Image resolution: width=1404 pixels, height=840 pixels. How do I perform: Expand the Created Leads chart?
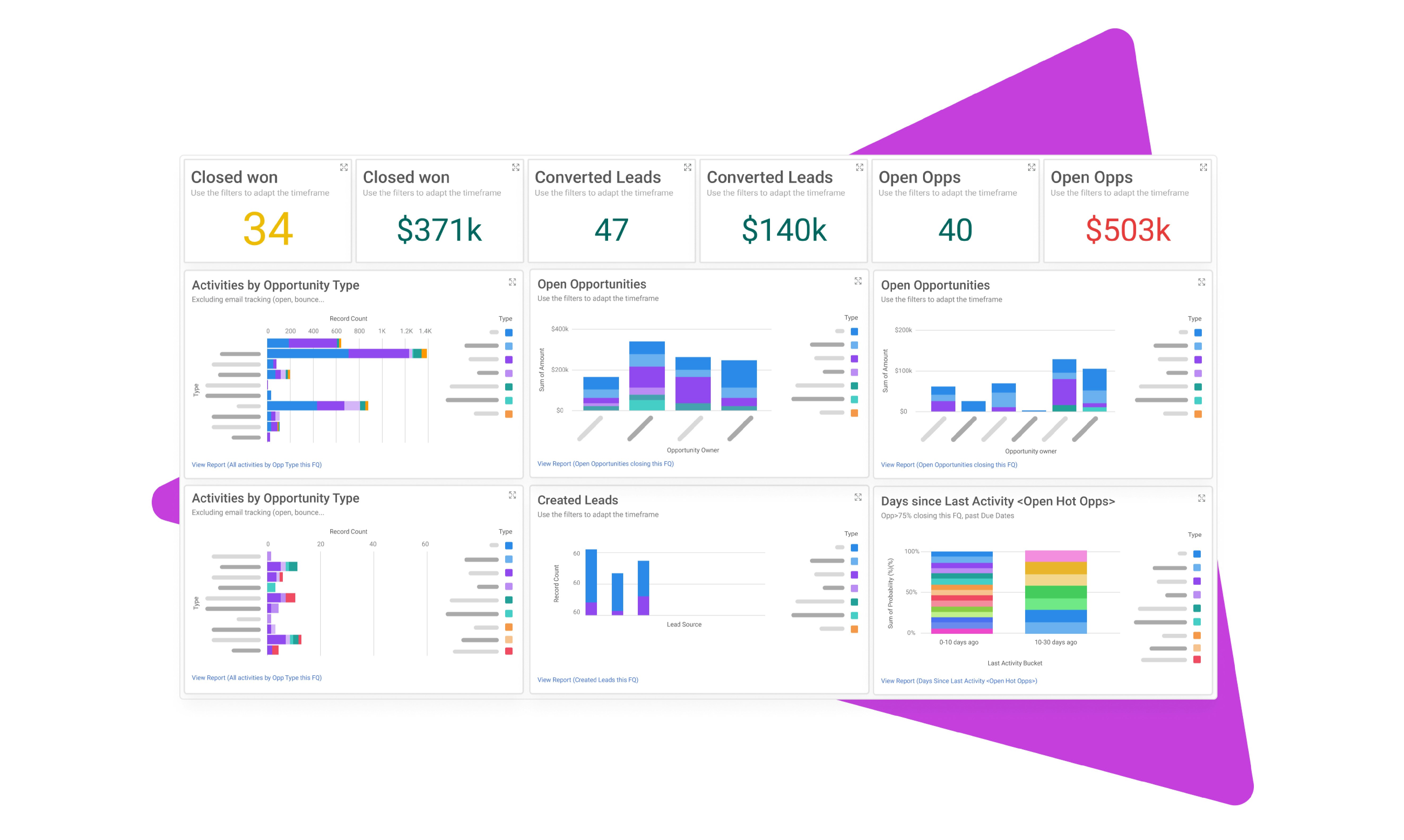[x=858, y=497]
